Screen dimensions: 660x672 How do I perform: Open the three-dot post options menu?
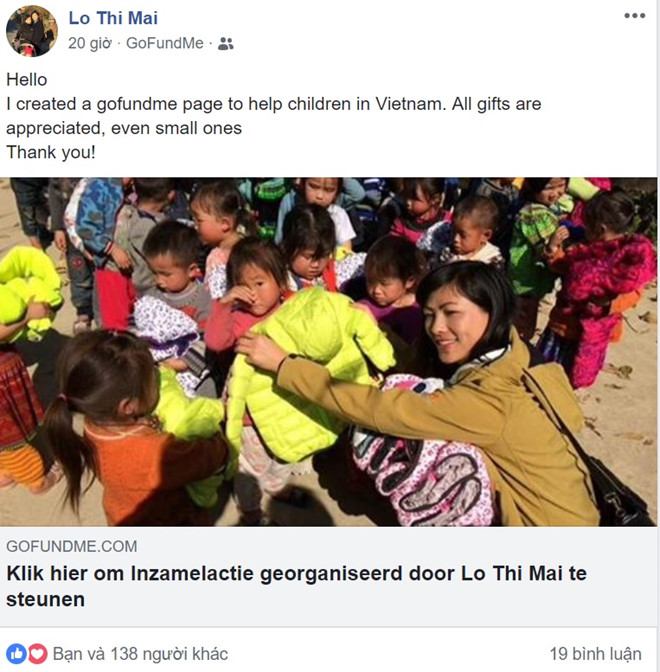(634, 16)
